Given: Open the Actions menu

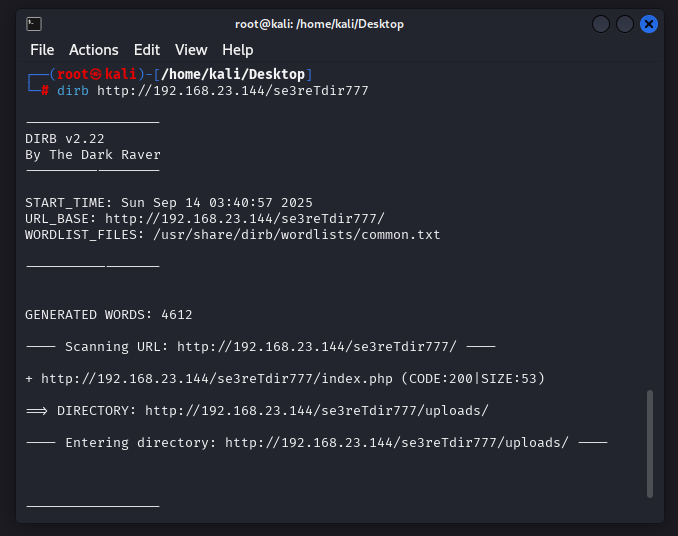Looking at the screenshot, I should 94,50.
